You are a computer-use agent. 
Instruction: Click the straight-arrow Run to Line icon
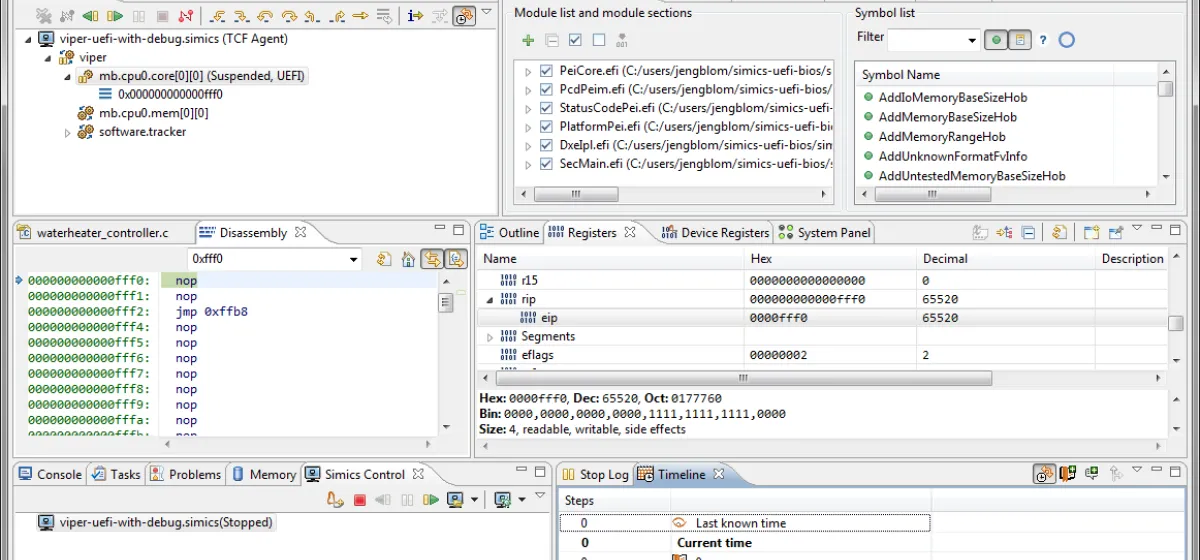click(x=360, y=16)
